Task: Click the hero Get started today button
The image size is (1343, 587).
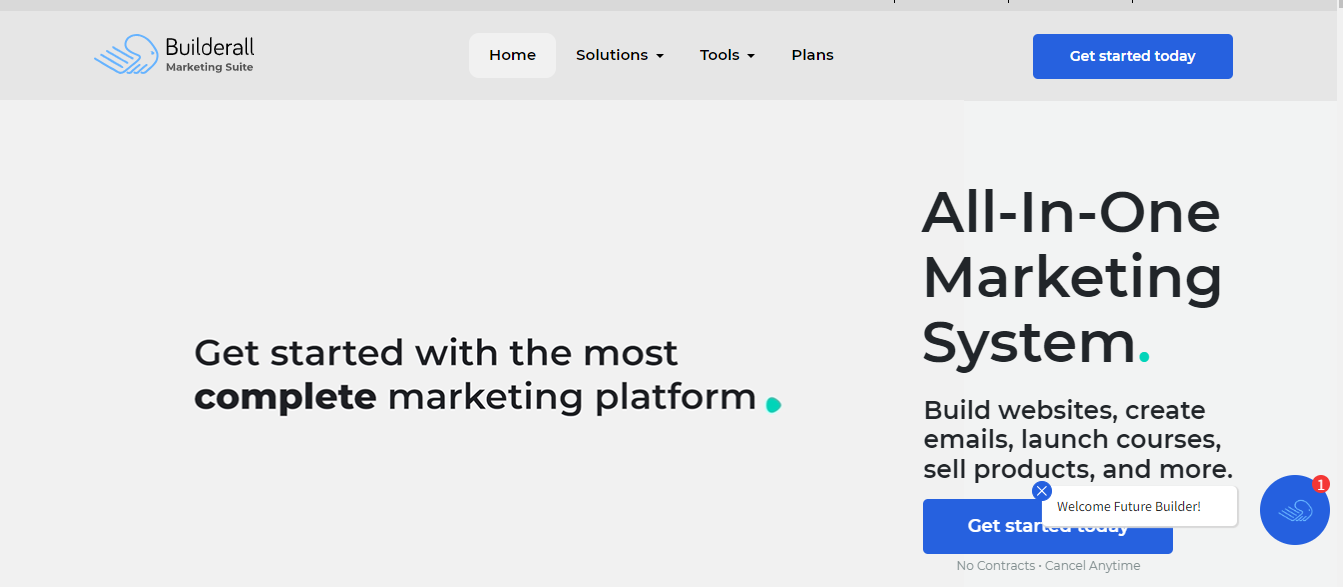Action: pyautogui.click(x=980, y=526)
